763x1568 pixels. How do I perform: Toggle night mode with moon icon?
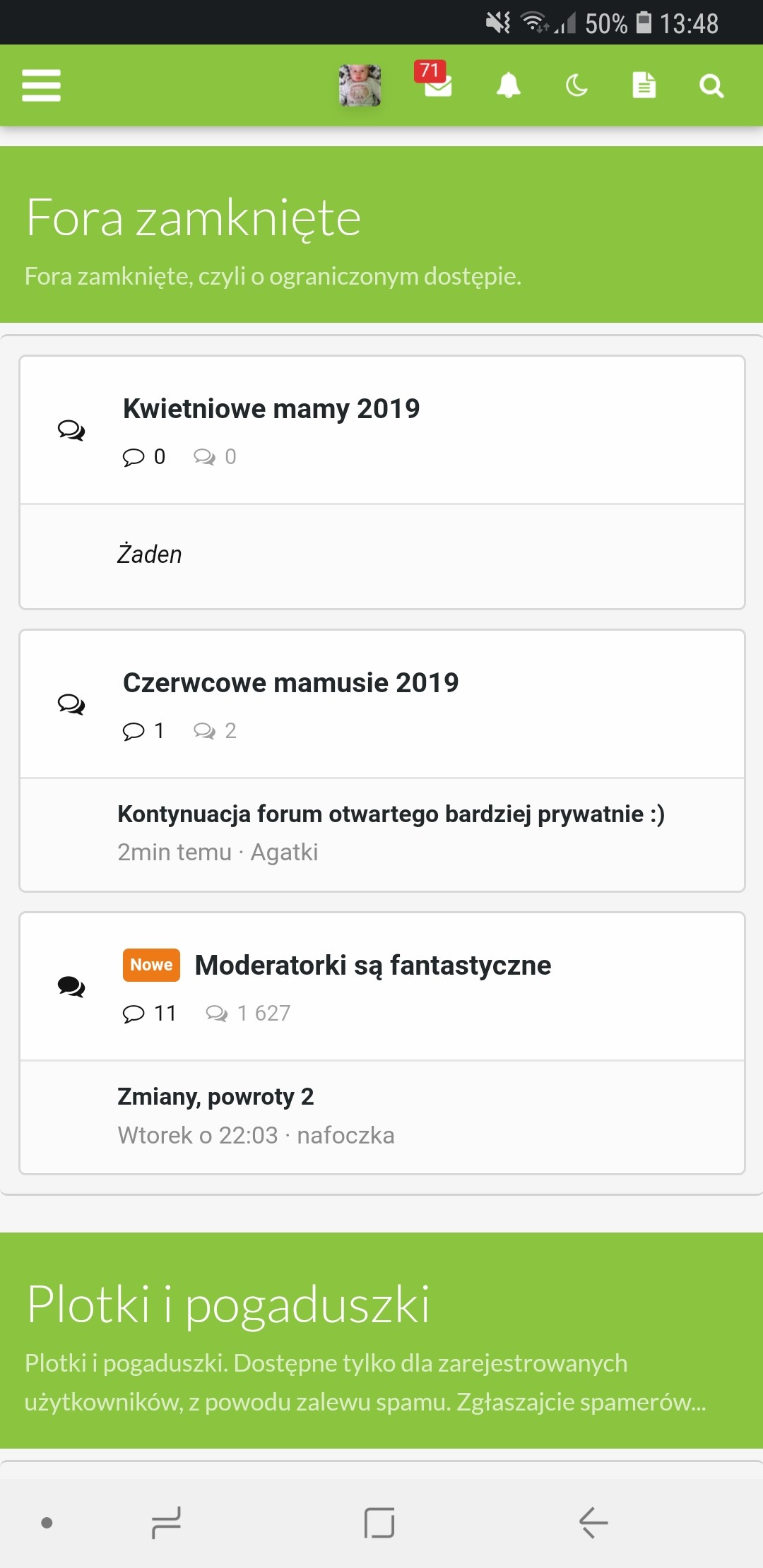click(x=576, y=85)
